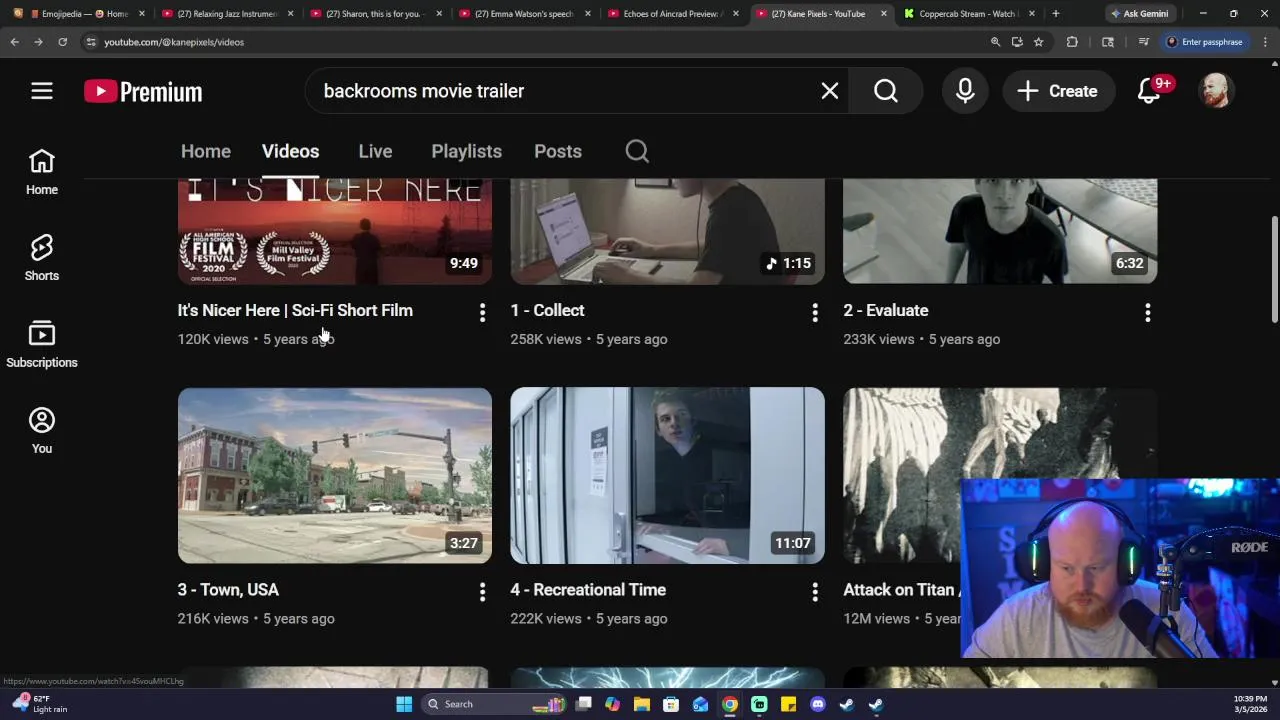Open the channel Posts tab
The width and height of the screenshot is (1280, 720).
[557, 151]
